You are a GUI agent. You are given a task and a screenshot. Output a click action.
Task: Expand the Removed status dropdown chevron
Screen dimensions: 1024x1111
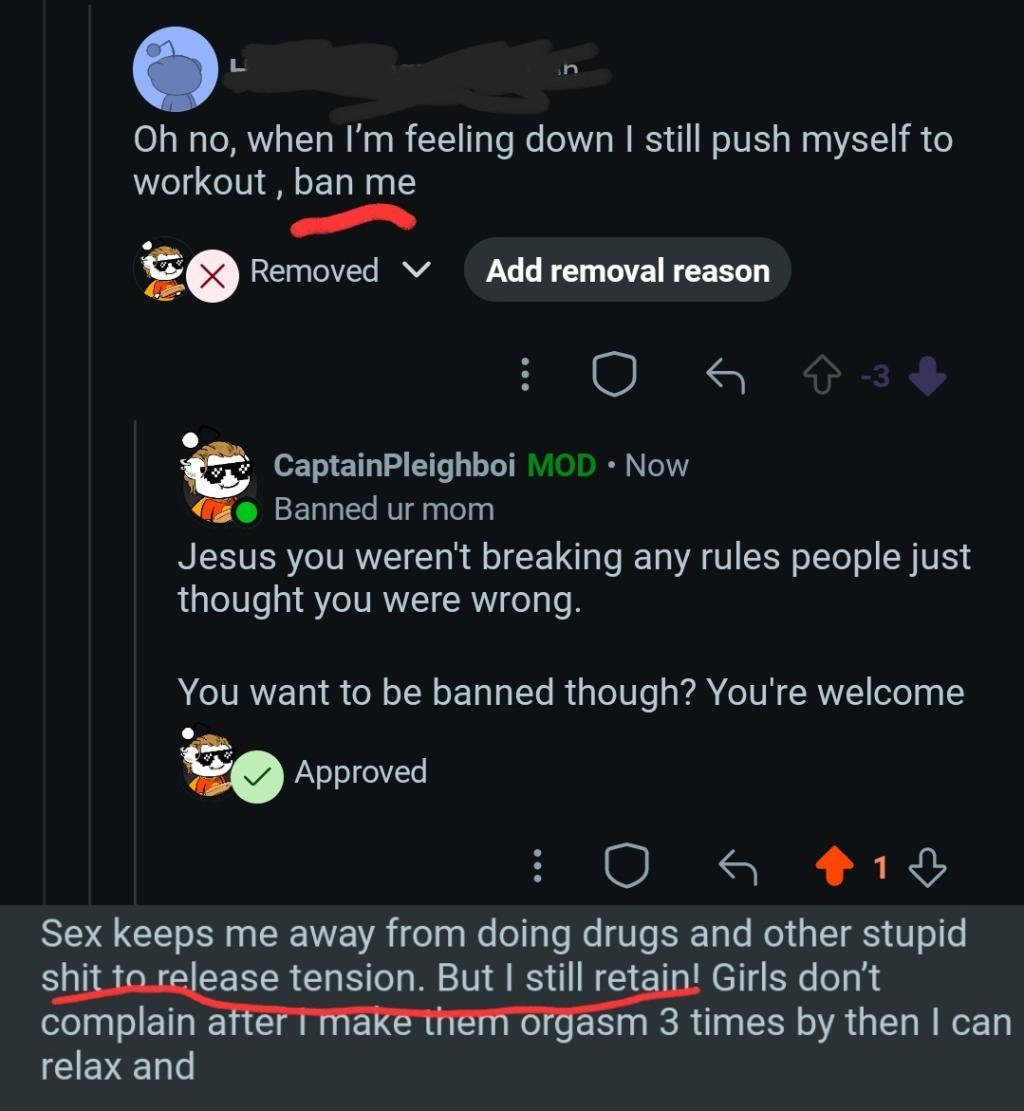pos(419,270)
